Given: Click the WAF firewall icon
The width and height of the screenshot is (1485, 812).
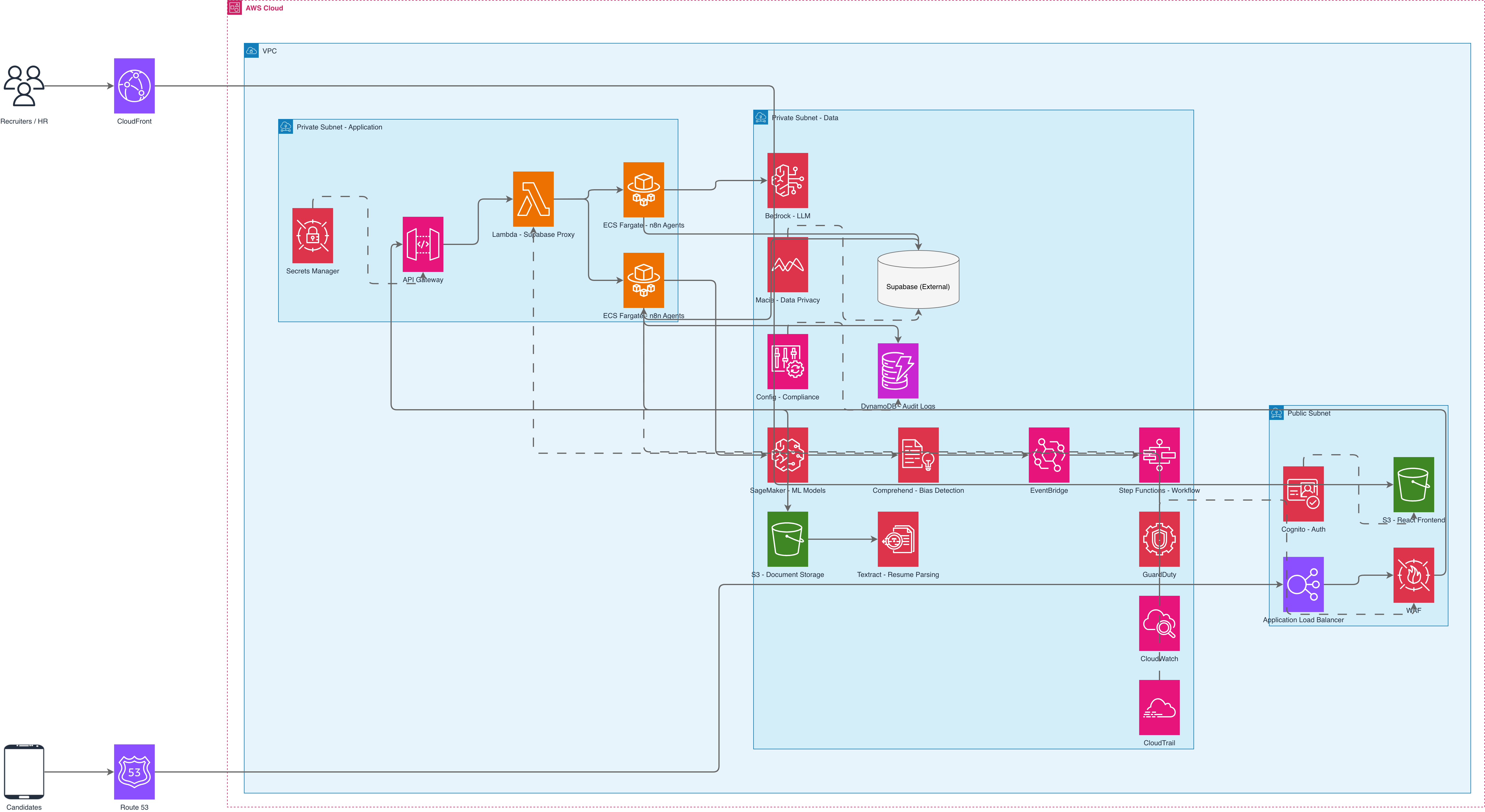Looking at the screenshot, I should [1414, 575].
